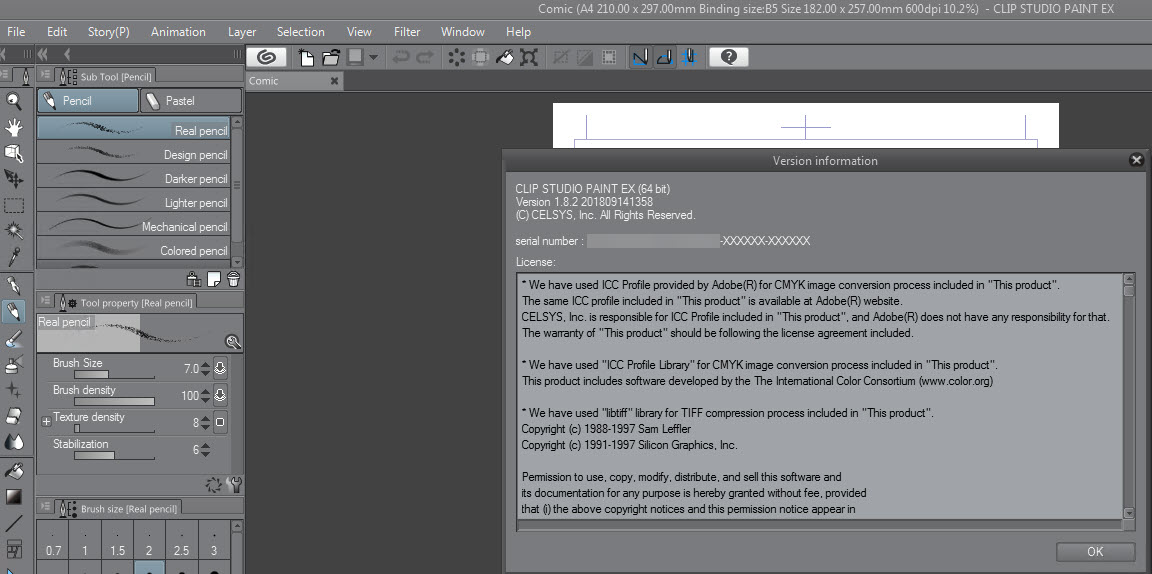Toggle Snap to Ruler

641,57
